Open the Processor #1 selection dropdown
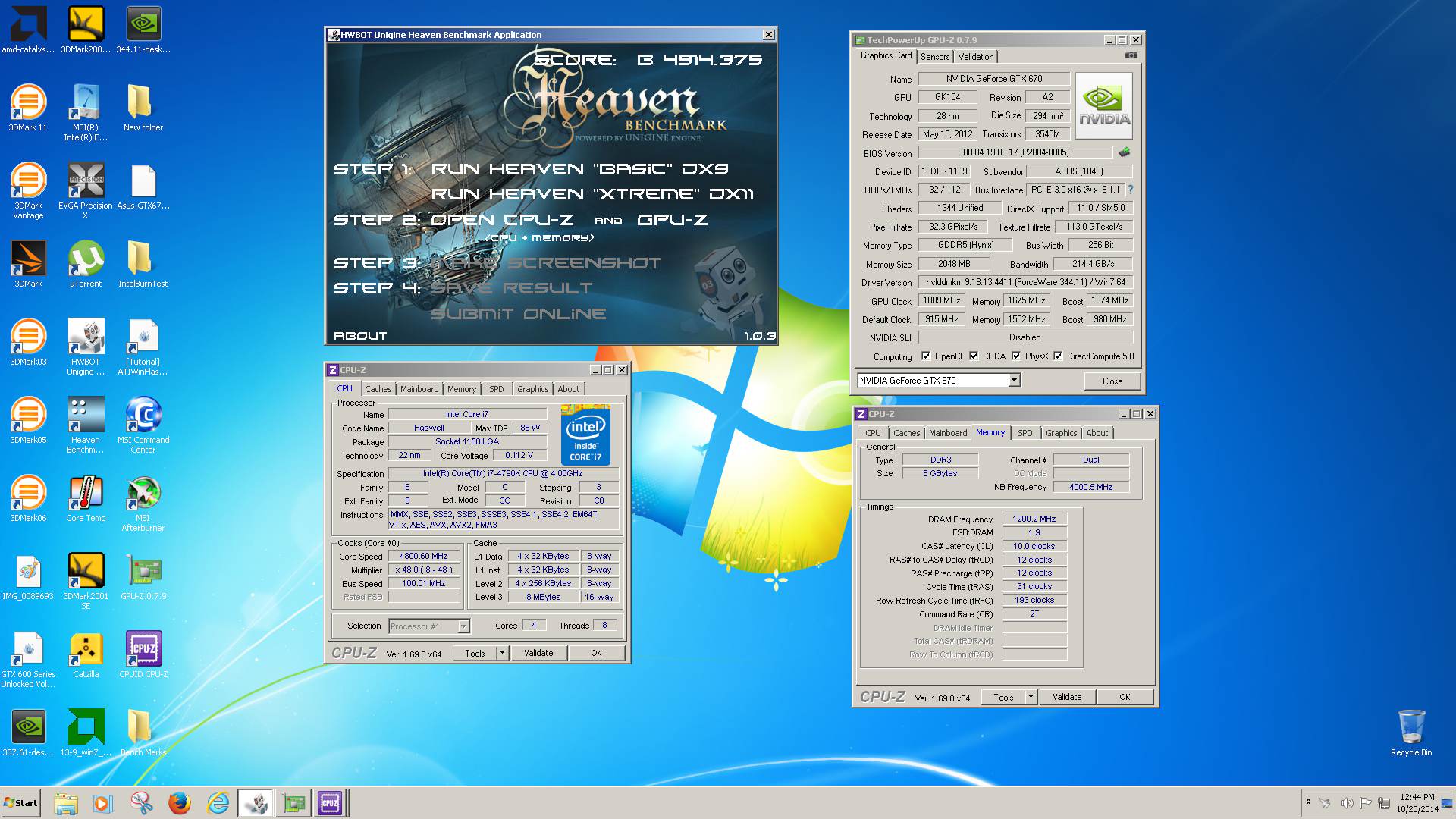The width and height of the screenshot is (1456, 819). click(x=463, y=626)
